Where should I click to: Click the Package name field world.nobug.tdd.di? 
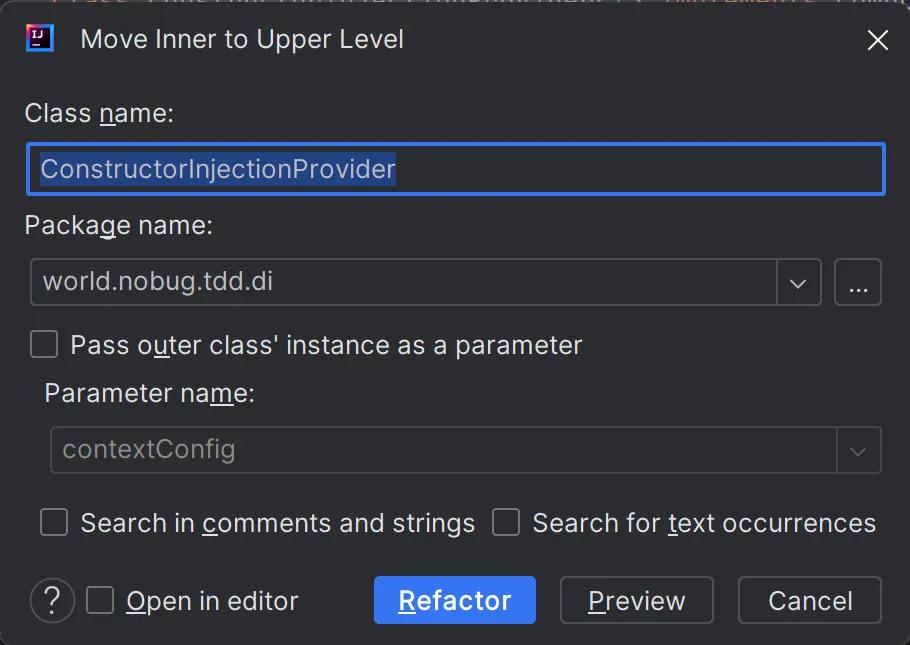click(x=403, y=283)
